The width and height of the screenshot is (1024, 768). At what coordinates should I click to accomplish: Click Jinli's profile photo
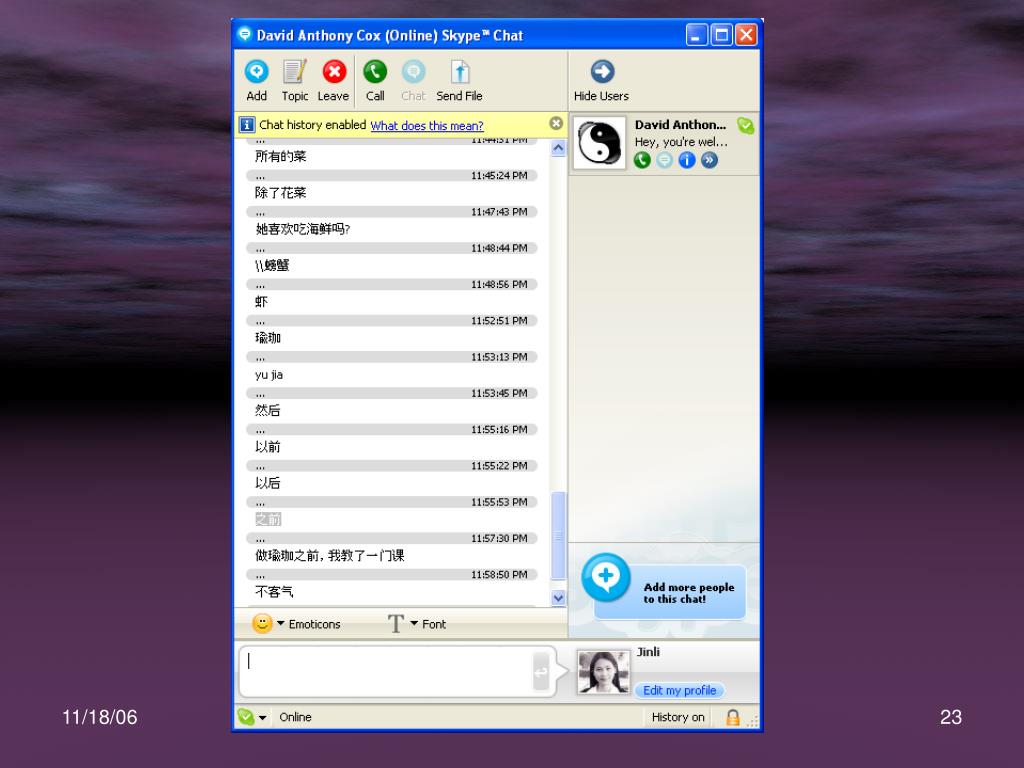(603, 672)
